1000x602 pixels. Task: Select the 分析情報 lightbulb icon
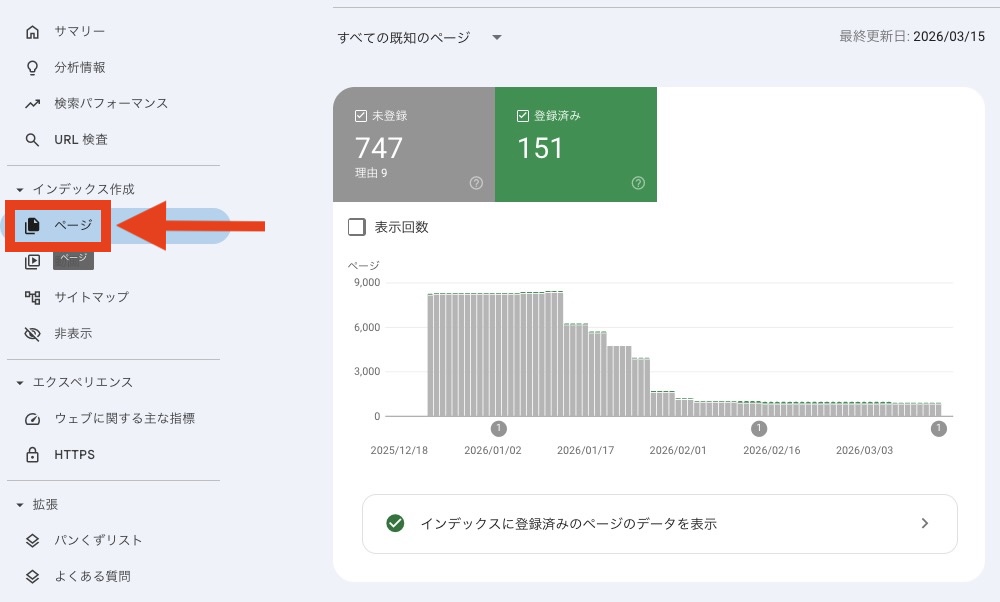[32, 67]
